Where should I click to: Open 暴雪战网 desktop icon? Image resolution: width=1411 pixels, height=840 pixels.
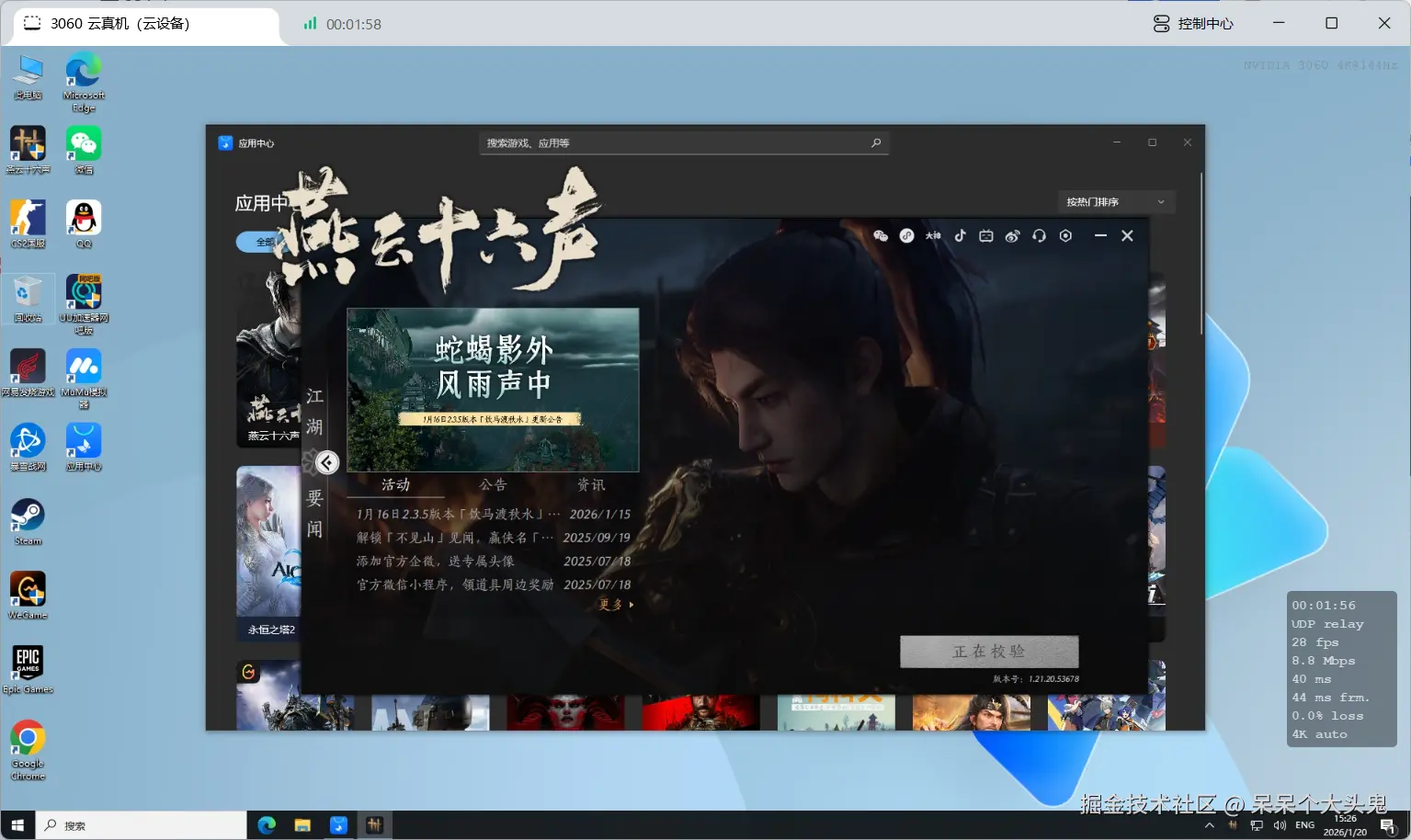(28, 448)
